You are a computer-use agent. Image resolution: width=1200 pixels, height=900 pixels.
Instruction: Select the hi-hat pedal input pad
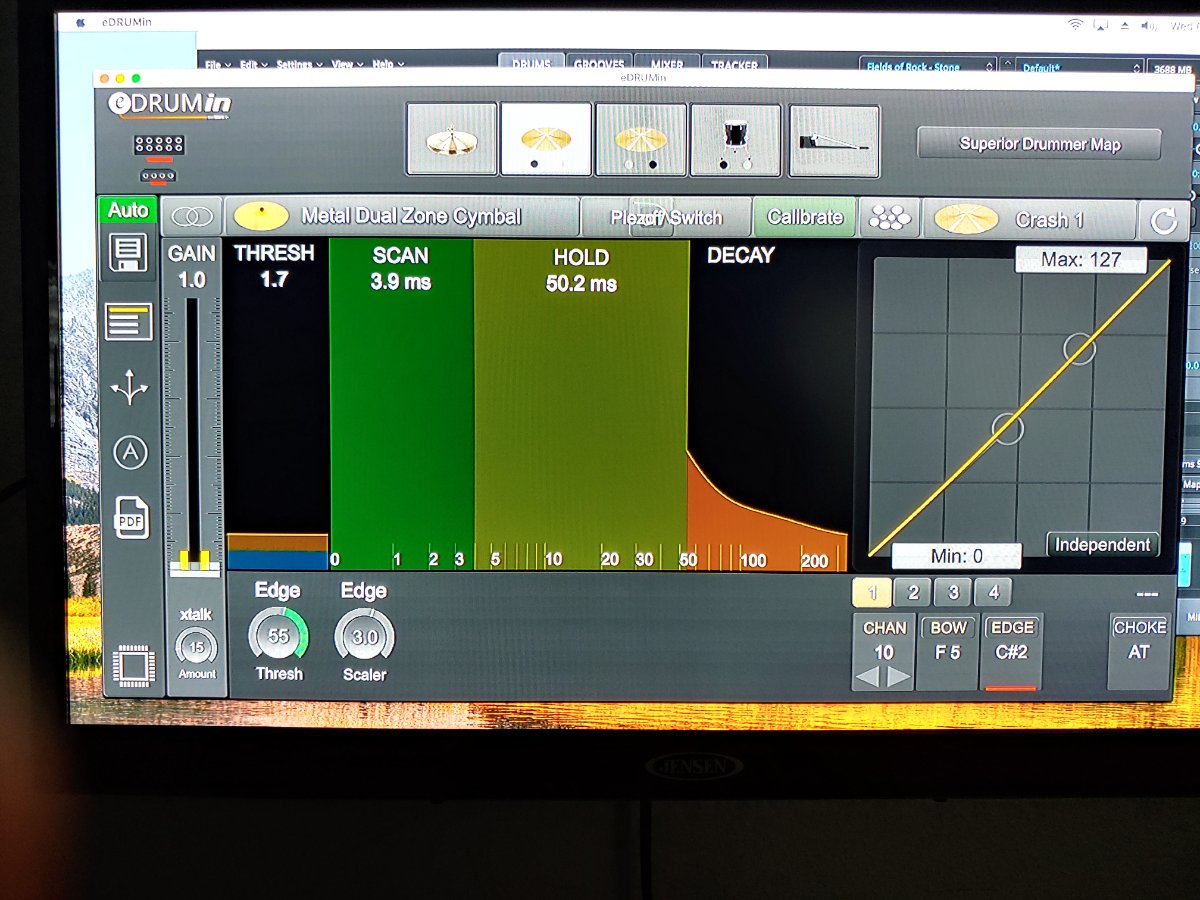[x=834, y=141]
